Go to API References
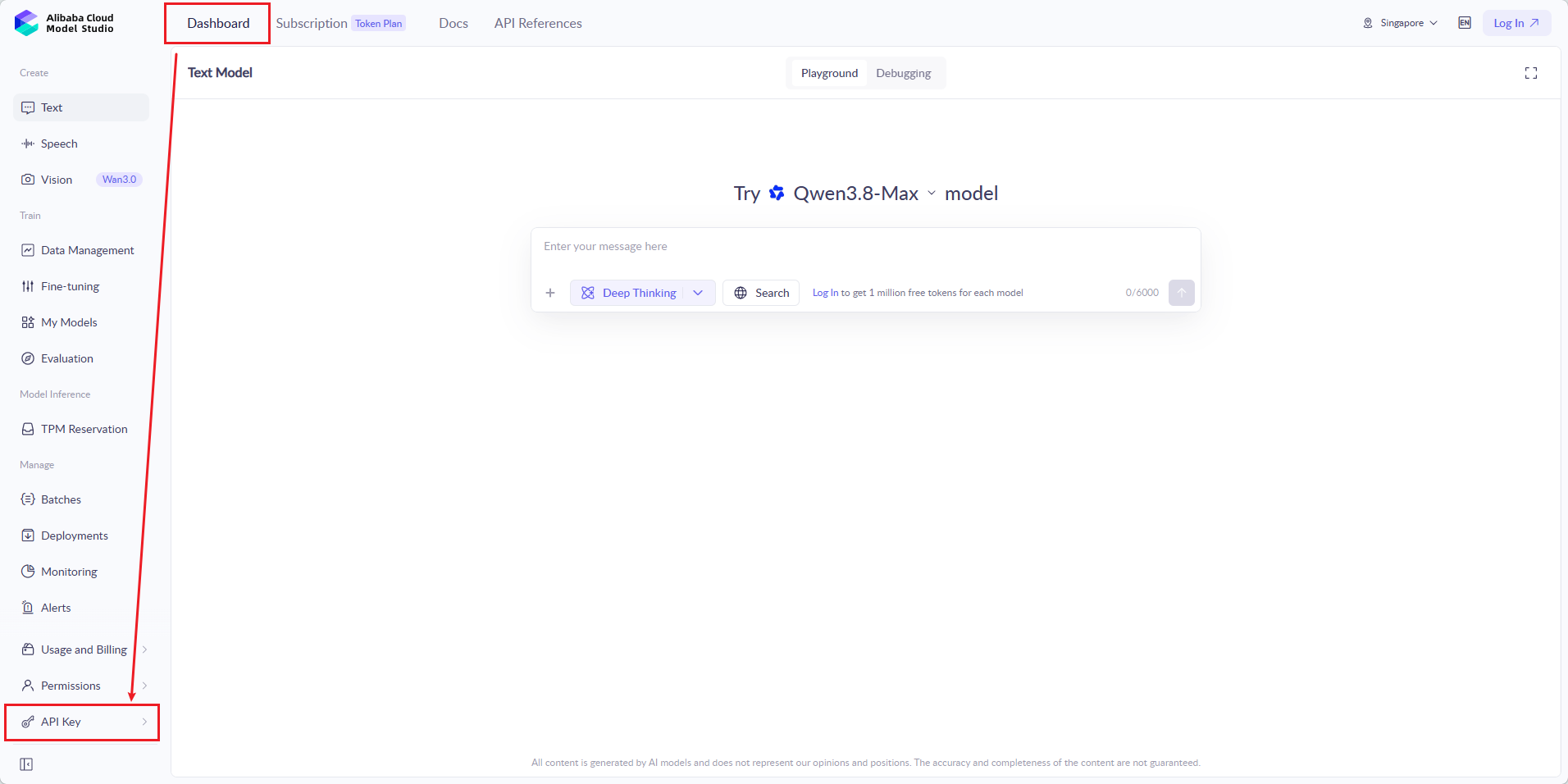Viewport: 1568px width, 784px height. pos(538,23)
